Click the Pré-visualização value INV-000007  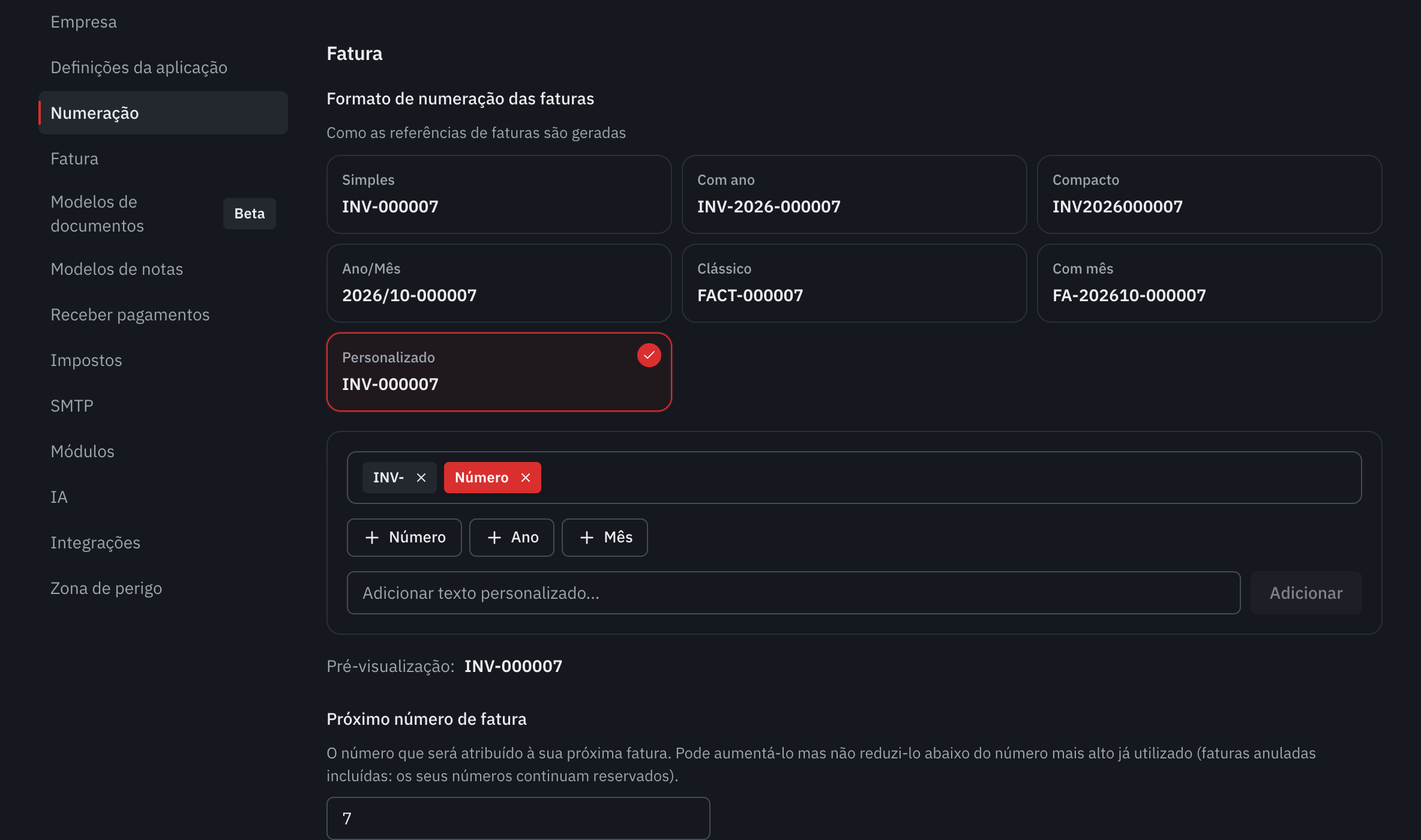coord(513,666)
